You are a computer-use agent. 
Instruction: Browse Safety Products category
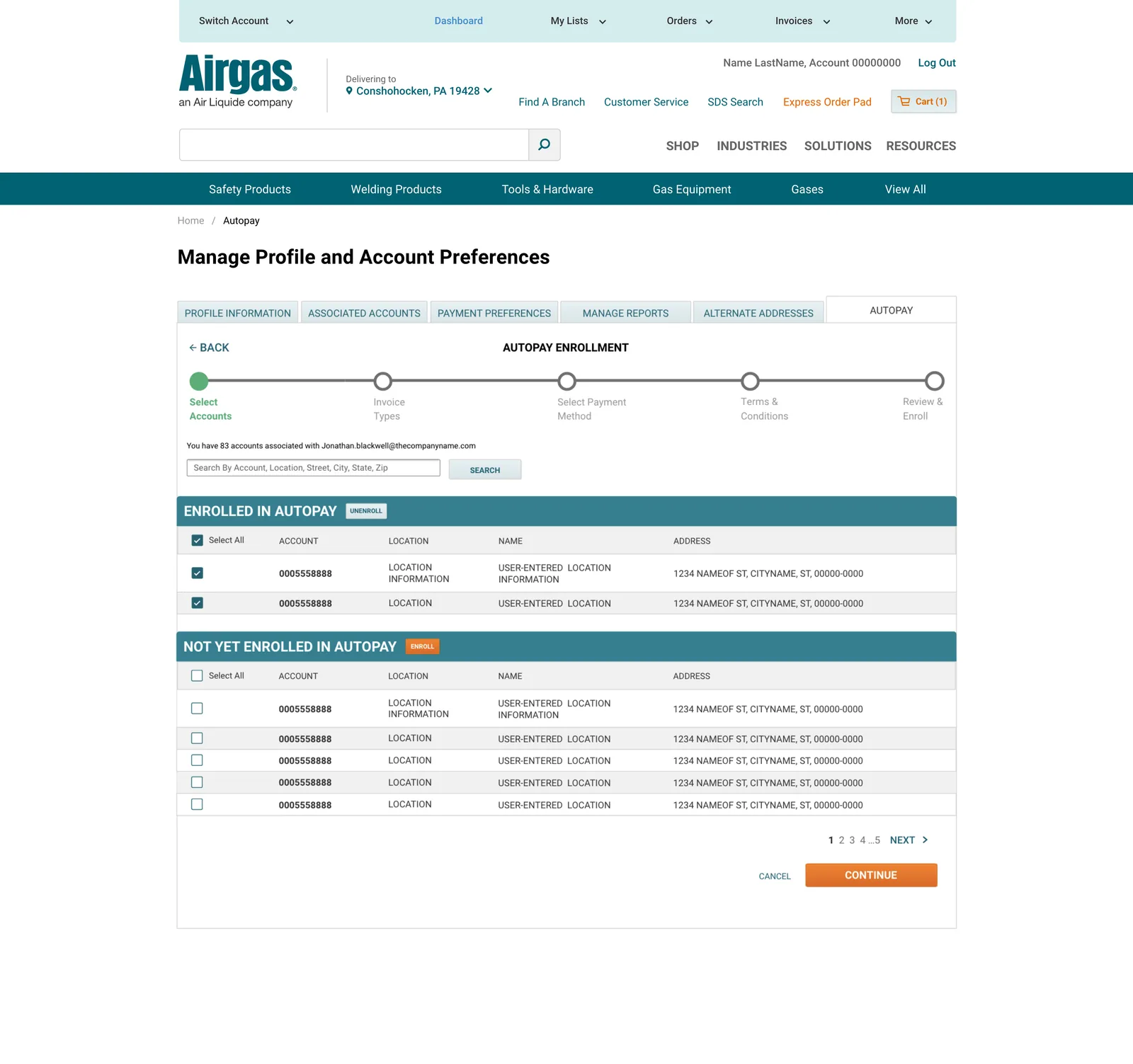click(250, 189)
